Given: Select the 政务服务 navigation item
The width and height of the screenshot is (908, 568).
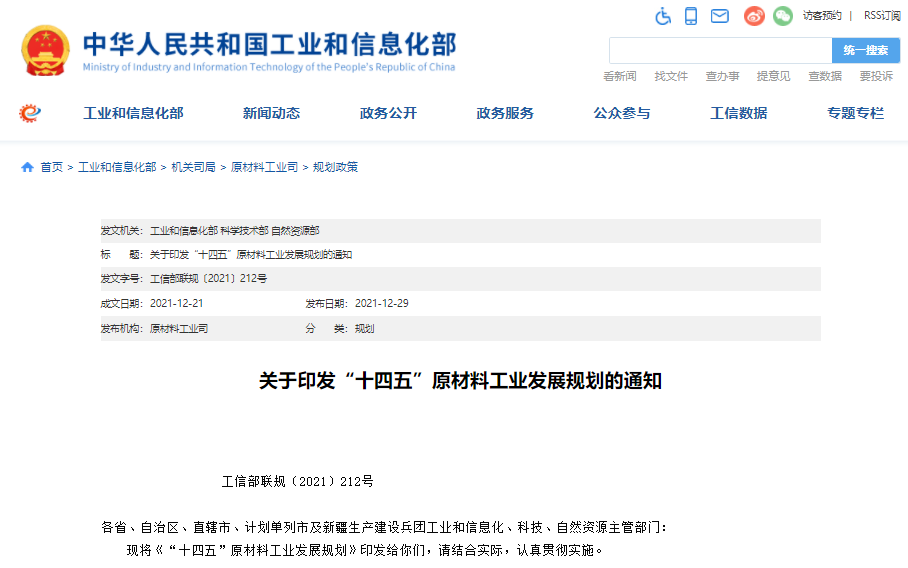Looking at the screenshot, I should (505, 113).
